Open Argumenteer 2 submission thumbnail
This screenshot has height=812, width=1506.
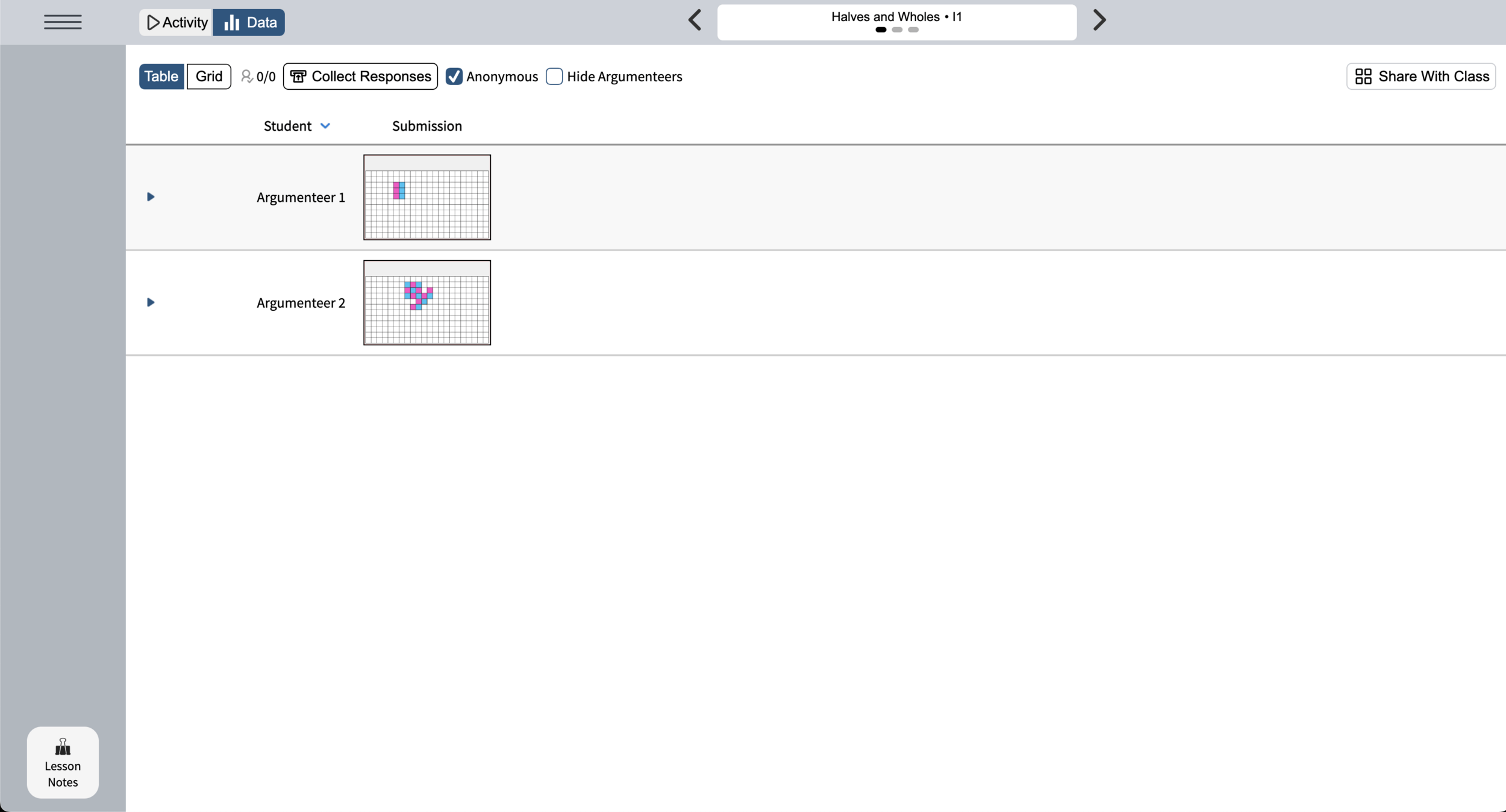pyautogui.click(x=427, y=303)
